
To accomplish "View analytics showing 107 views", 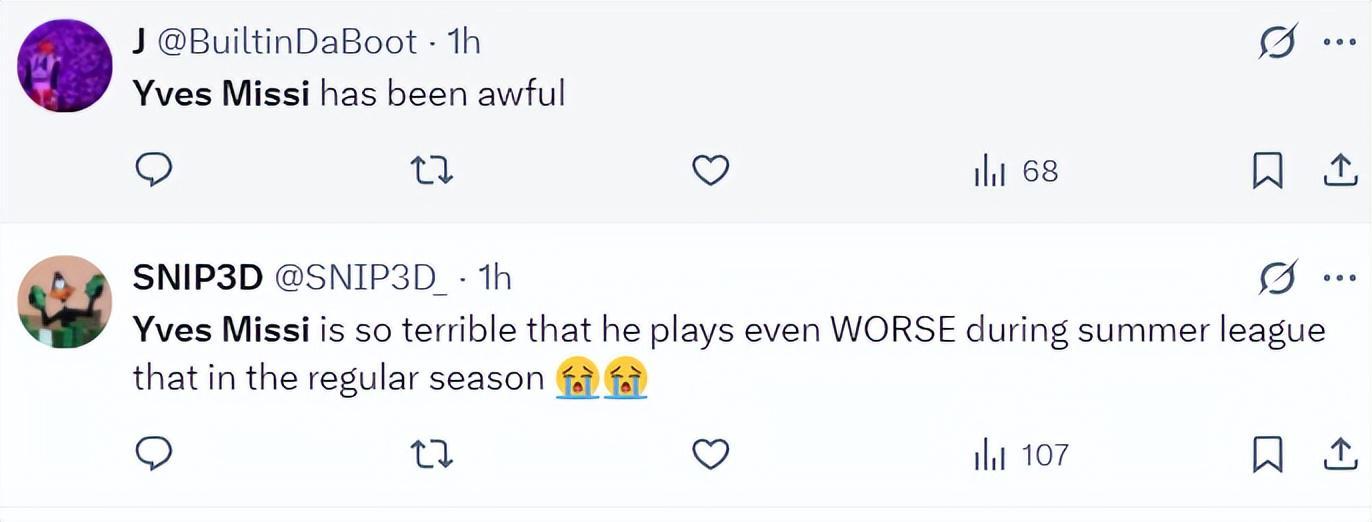I will tap(1021, 456).
